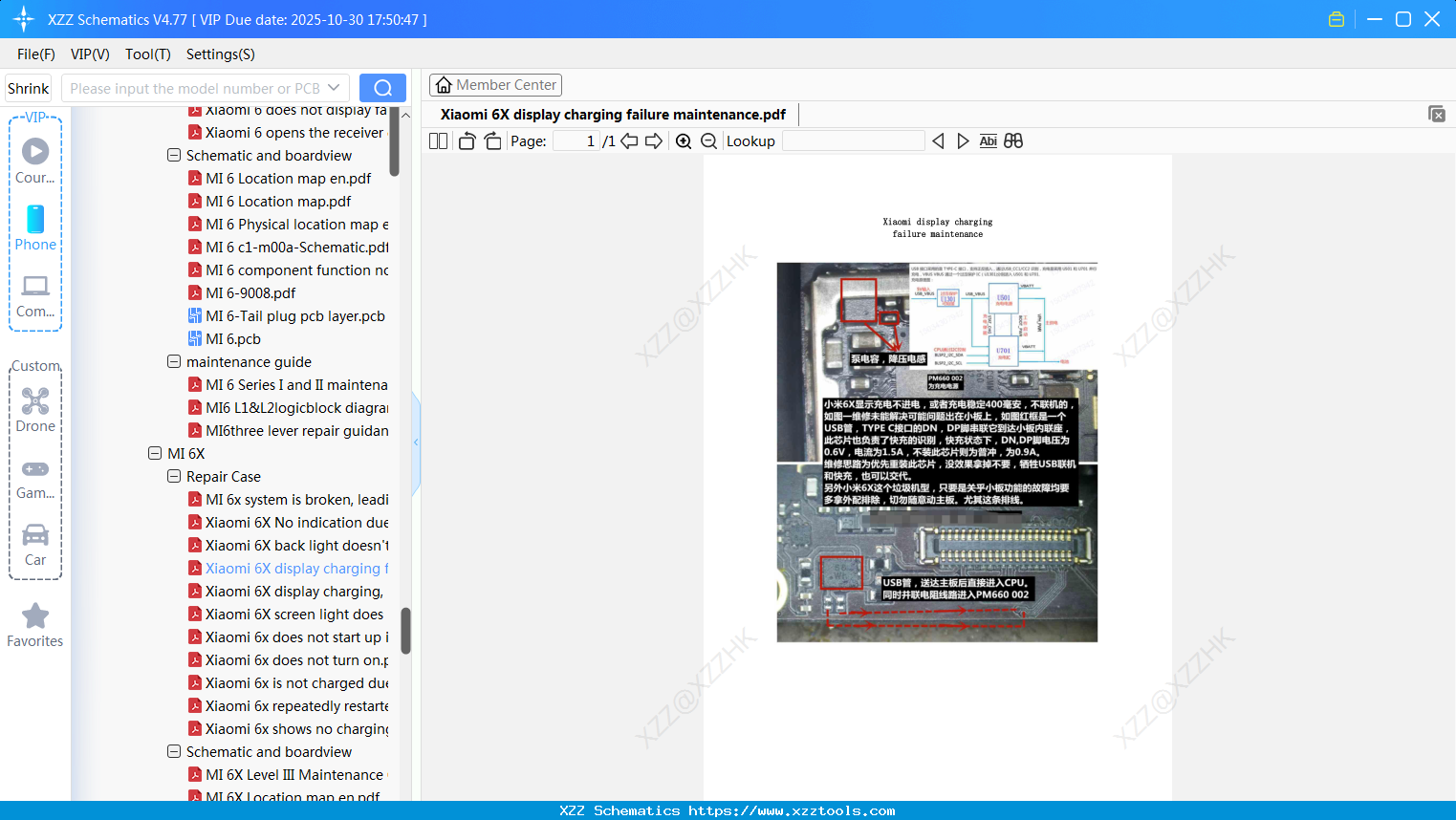
Task: Find next lookup match triangle
Action: tap(963, 141)
